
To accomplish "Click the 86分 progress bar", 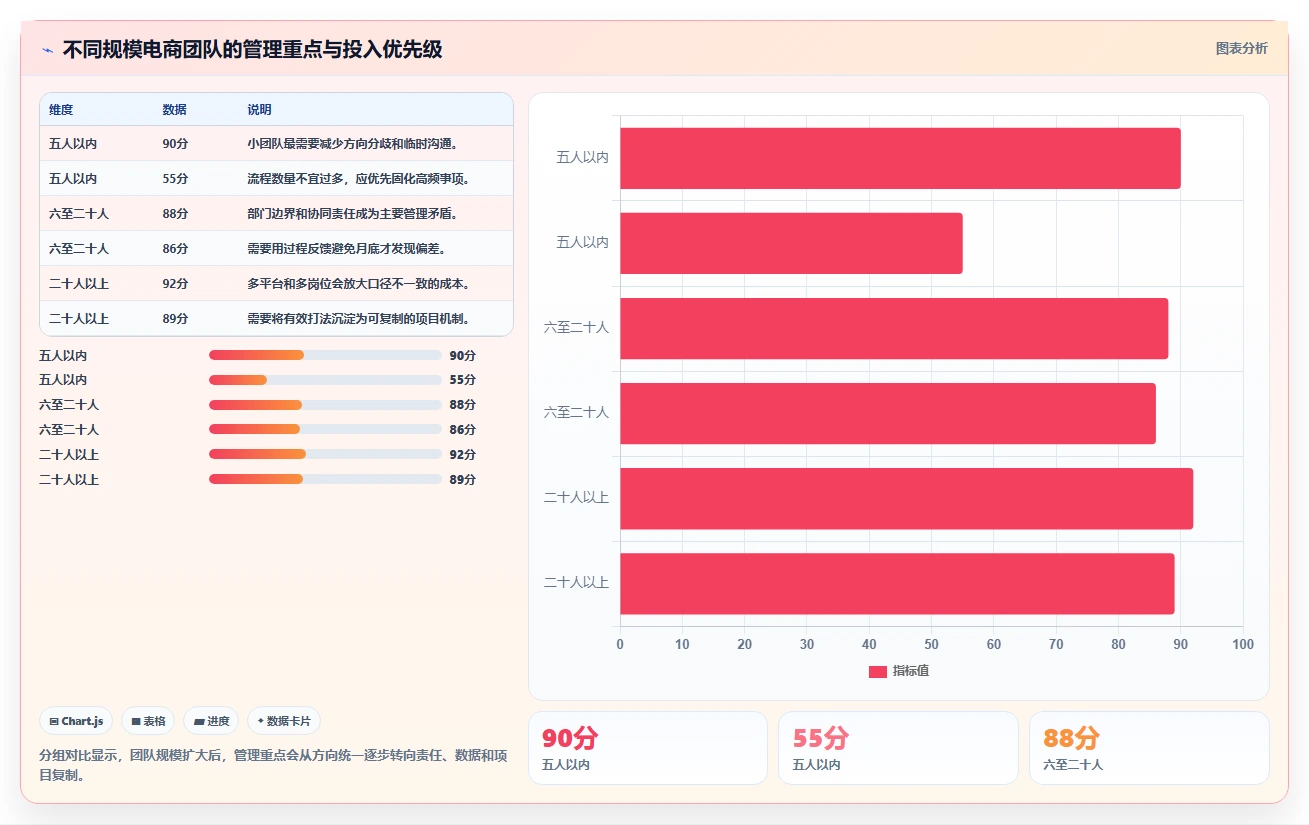I will pyautogui.click(x=325, y=429).
